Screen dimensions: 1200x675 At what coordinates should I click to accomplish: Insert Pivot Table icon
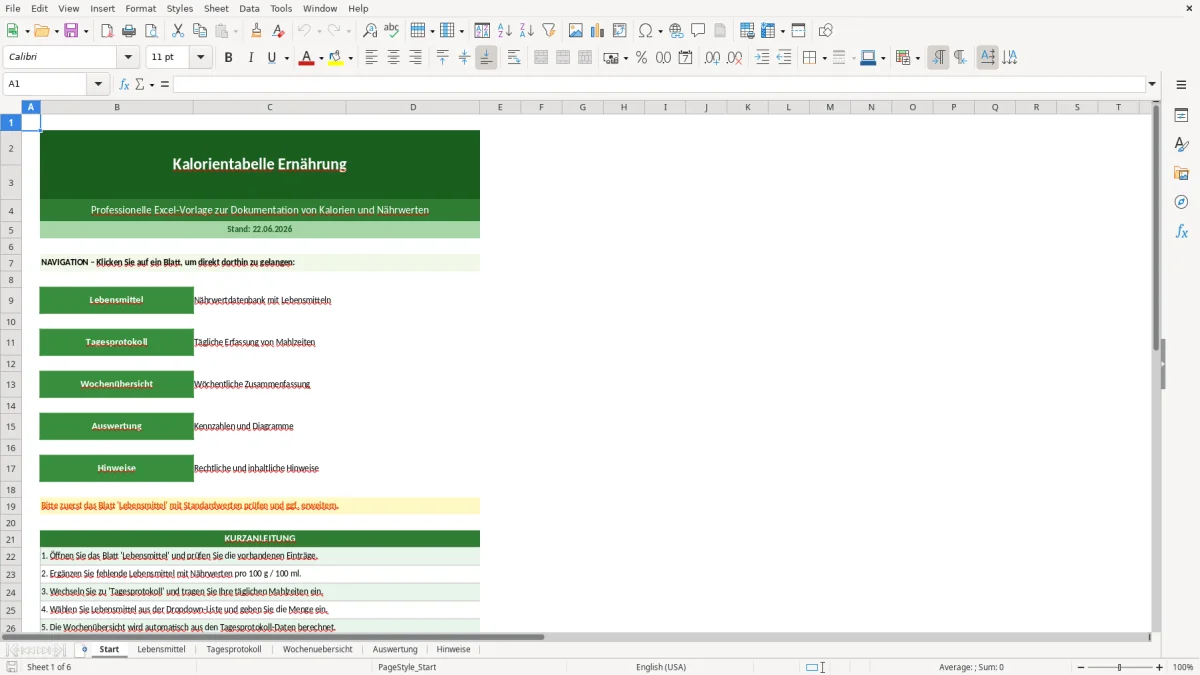pyautogui.click(x=620, y=31)
